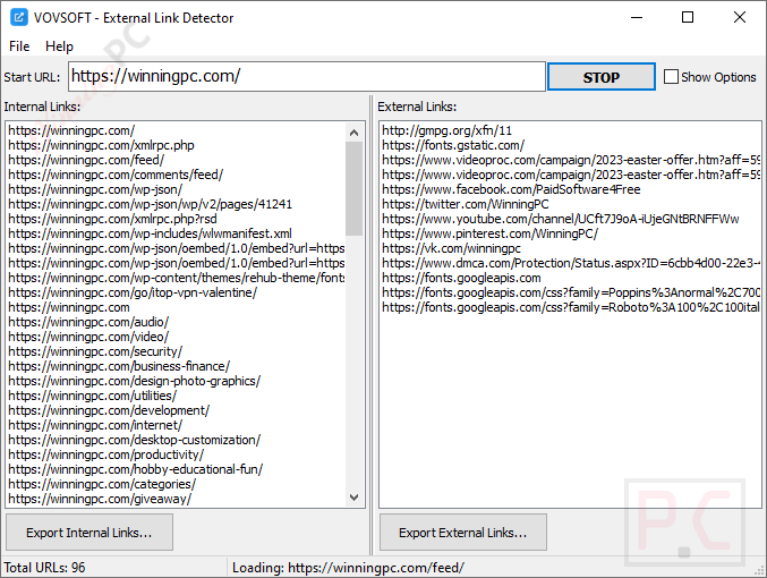Select https://winningpc.com/xmlrpc.php internal link
The width and height of the screenshot is (767, 578).
[101, 145]
